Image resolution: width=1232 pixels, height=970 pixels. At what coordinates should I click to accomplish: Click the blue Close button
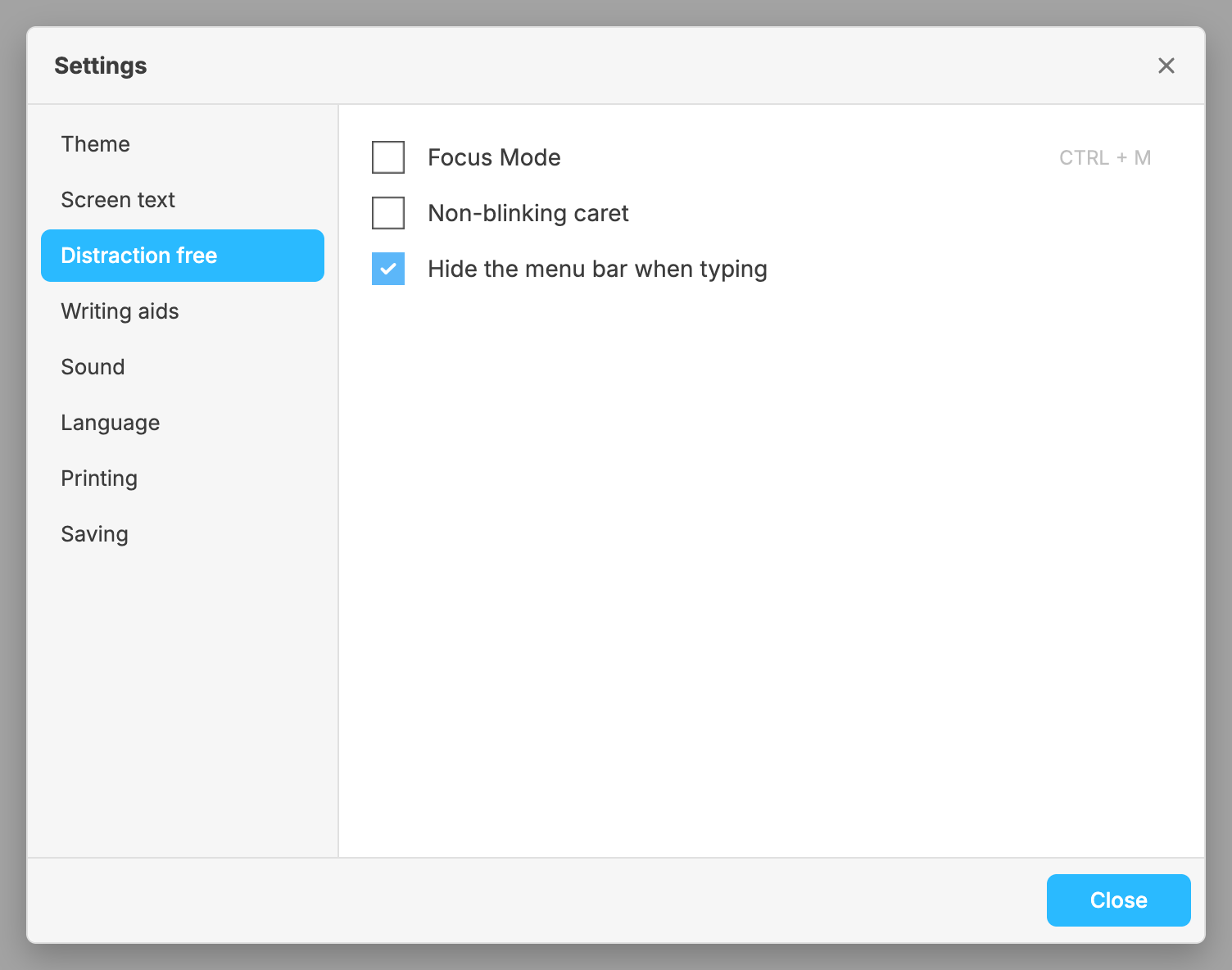point(1118,900)
